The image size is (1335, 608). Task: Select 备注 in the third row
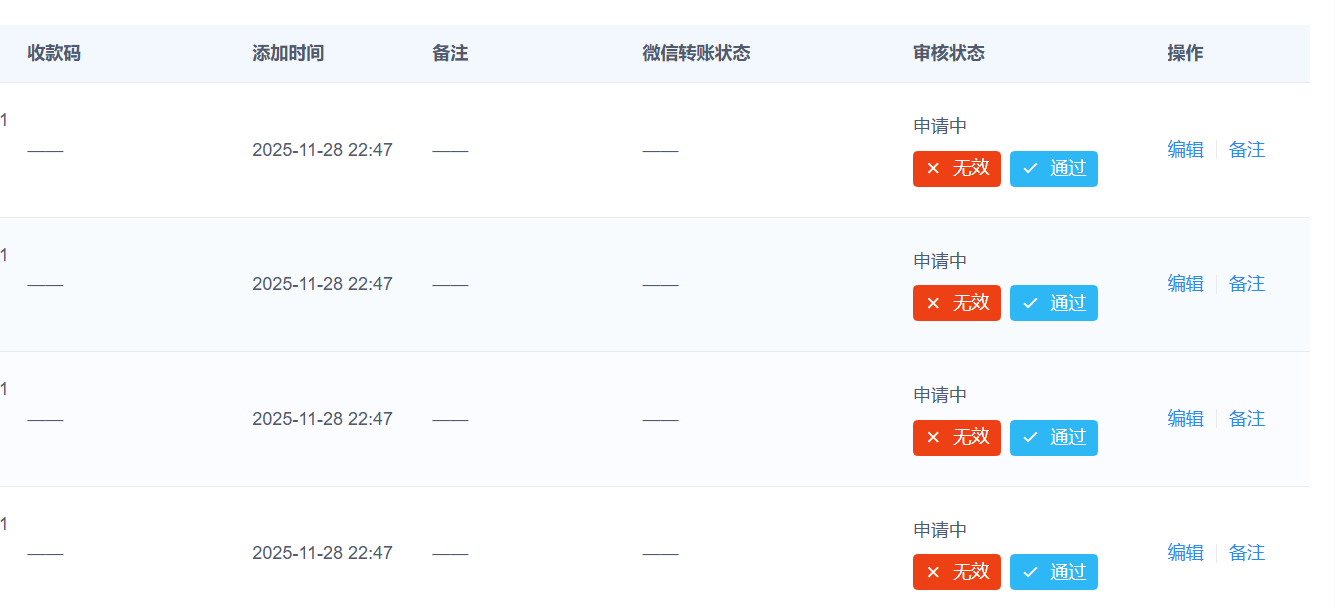coord(1246,419)
